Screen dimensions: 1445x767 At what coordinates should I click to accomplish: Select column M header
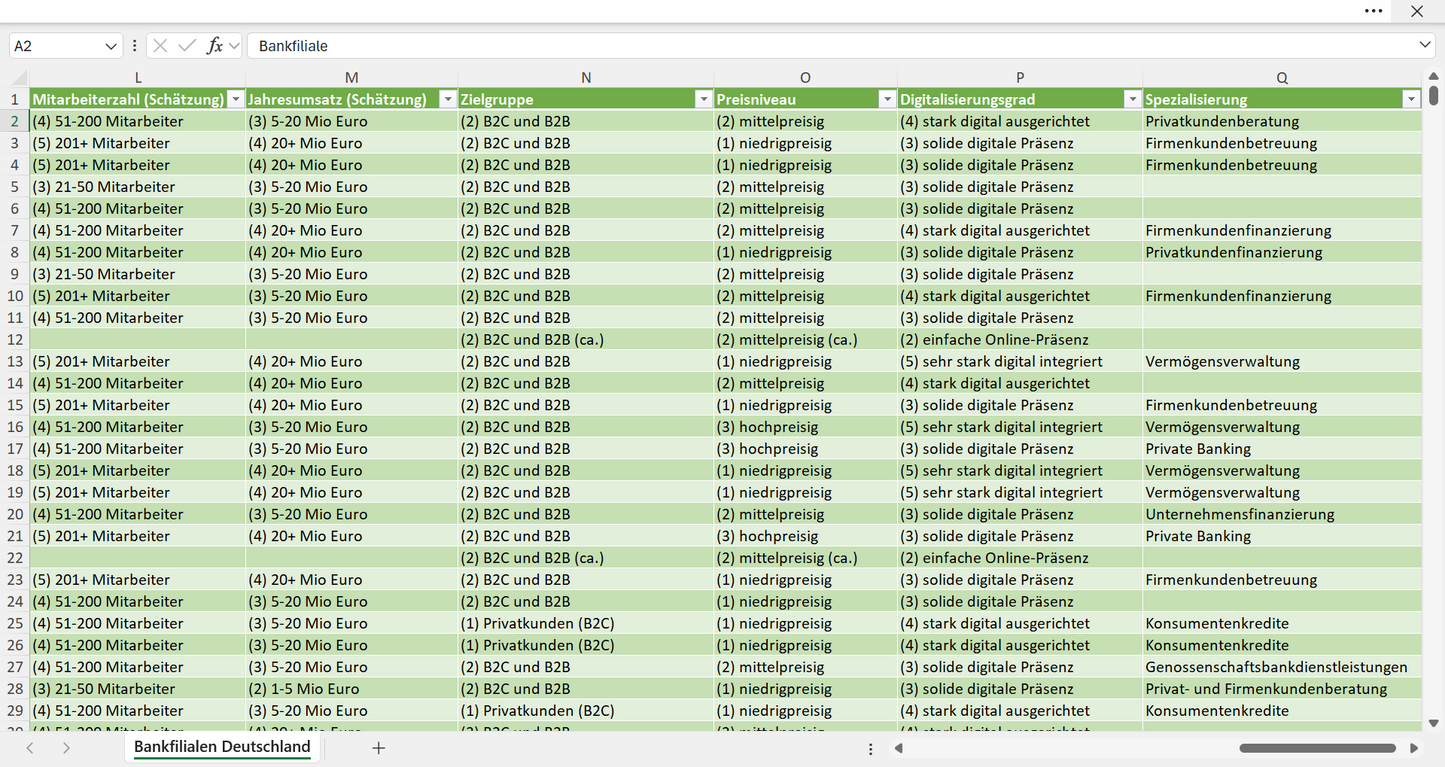(351, 78)
